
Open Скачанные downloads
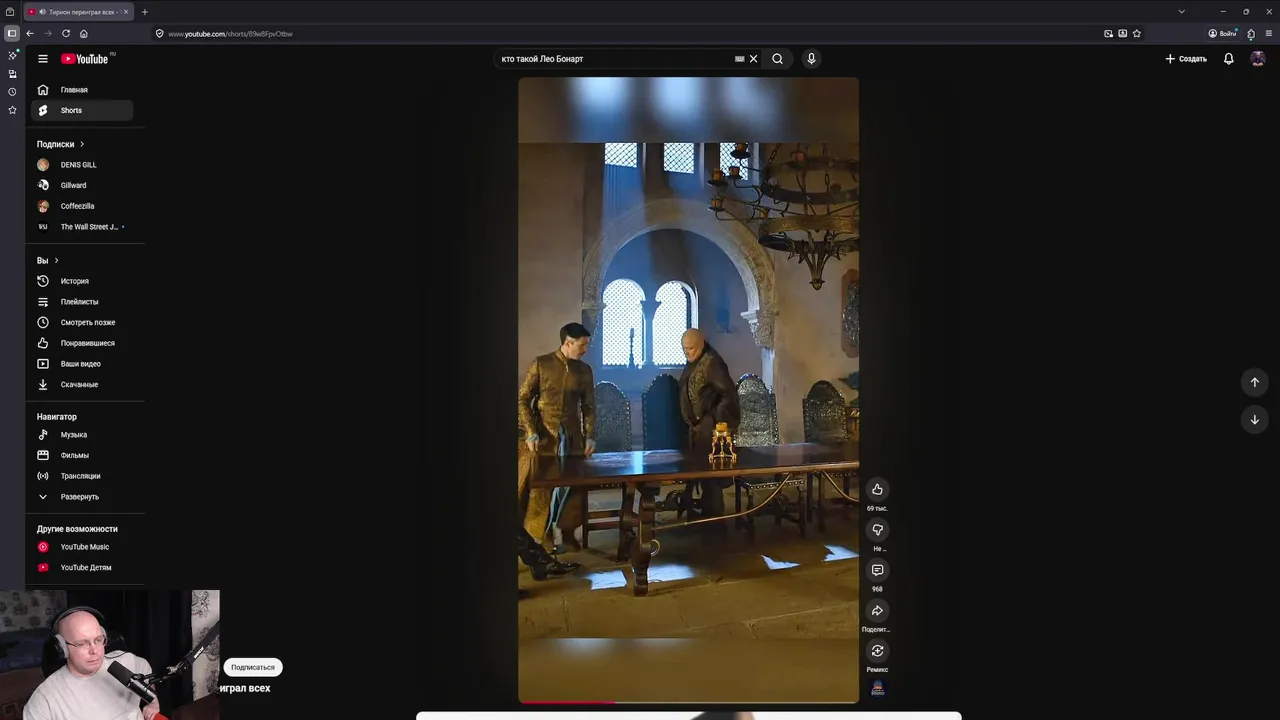pos(80,384)
